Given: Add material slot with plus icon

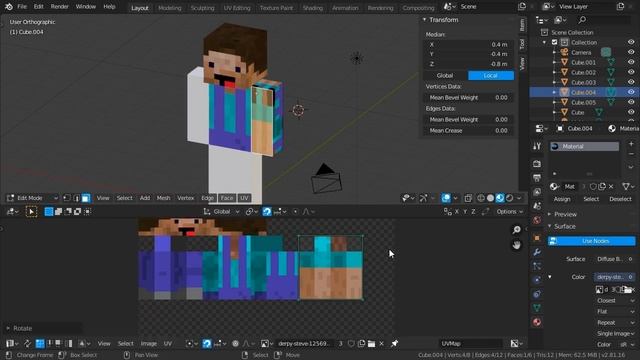Looking at the screenshot, I should [631, 144].
